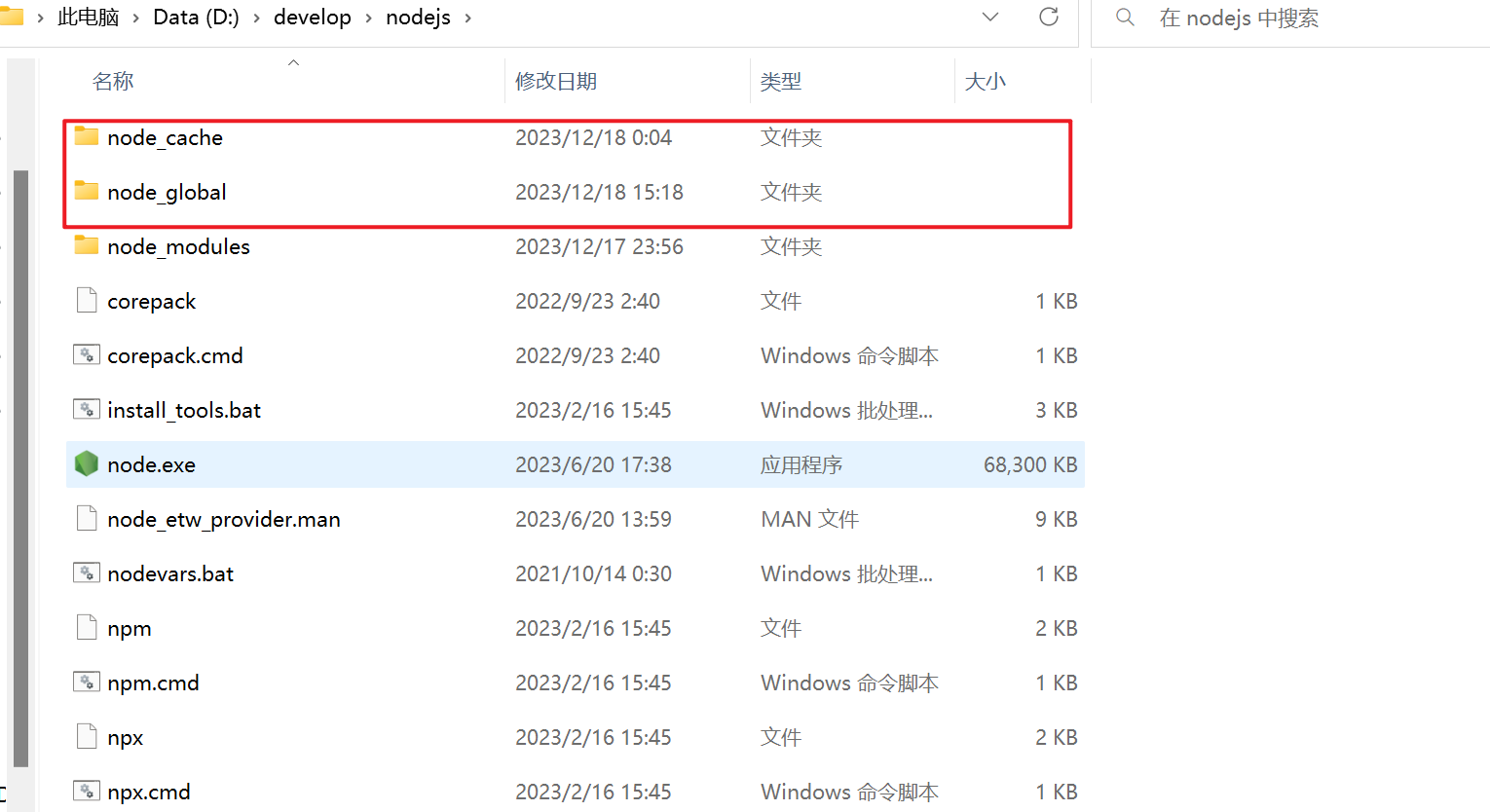
Task: Go to 此电脑 in the breadcrumb
Action: [x=89, y=18]
